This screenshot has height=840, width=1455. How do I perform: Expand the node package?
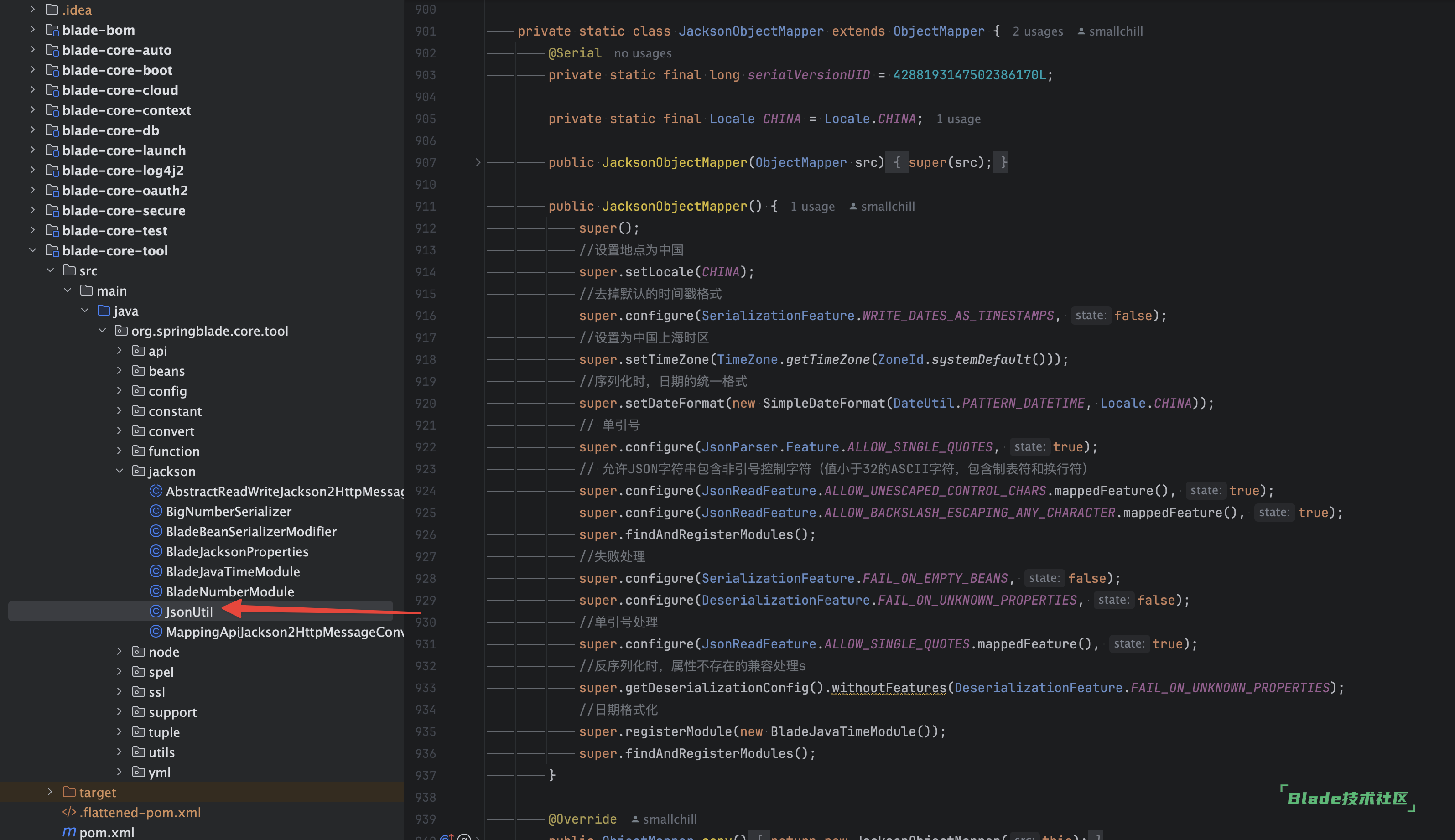click(120, 652)
